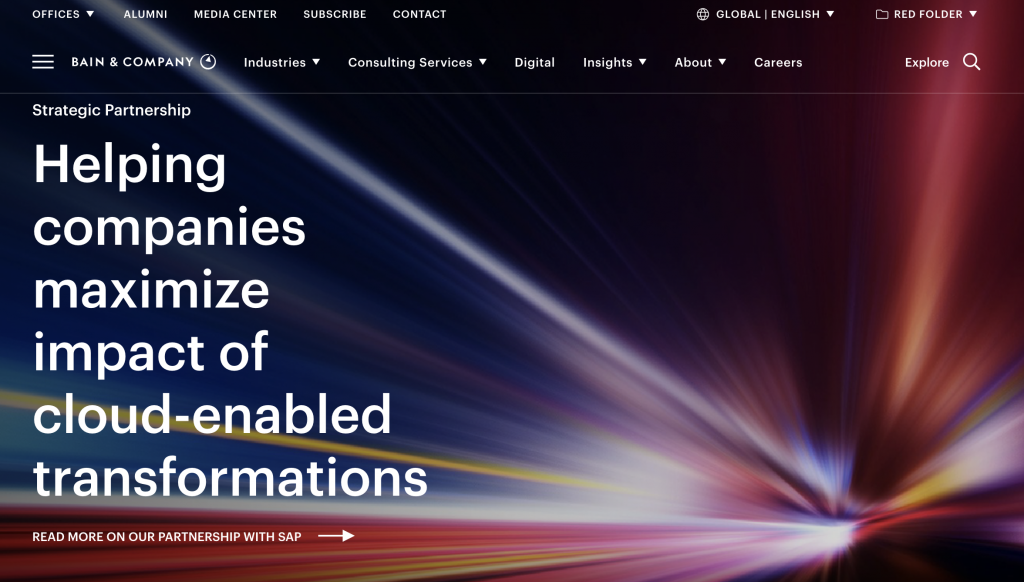Expand the Red Folder dropdown arrow

coord(973,14)
